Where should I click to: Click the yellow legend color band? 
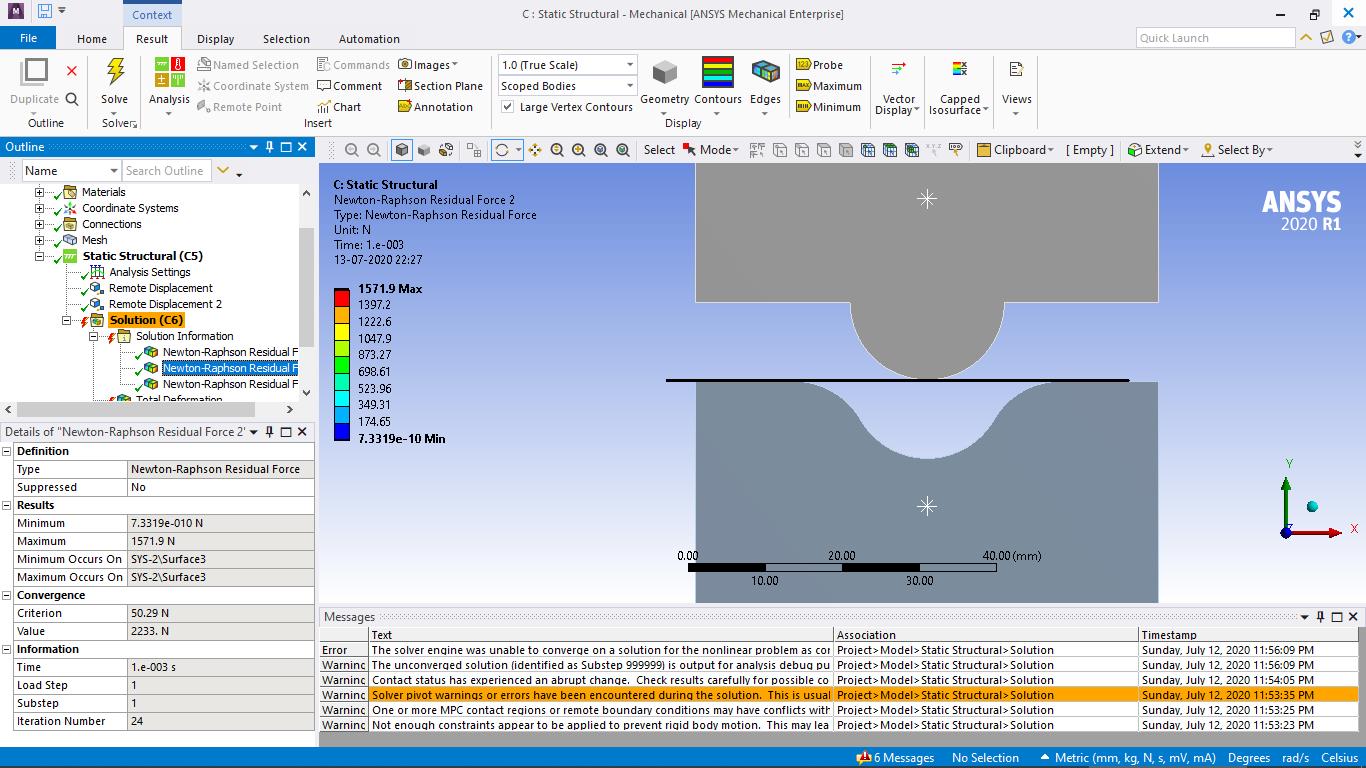(x=342, y=330)
